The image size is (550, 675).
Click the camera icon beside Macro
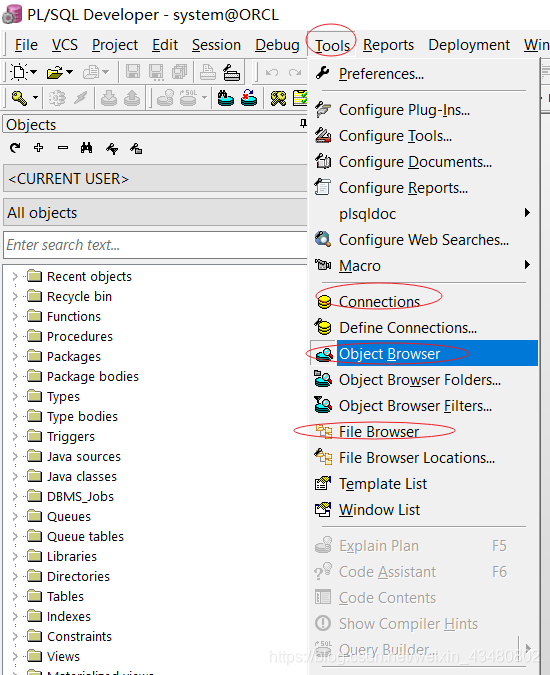coord(323,265)
